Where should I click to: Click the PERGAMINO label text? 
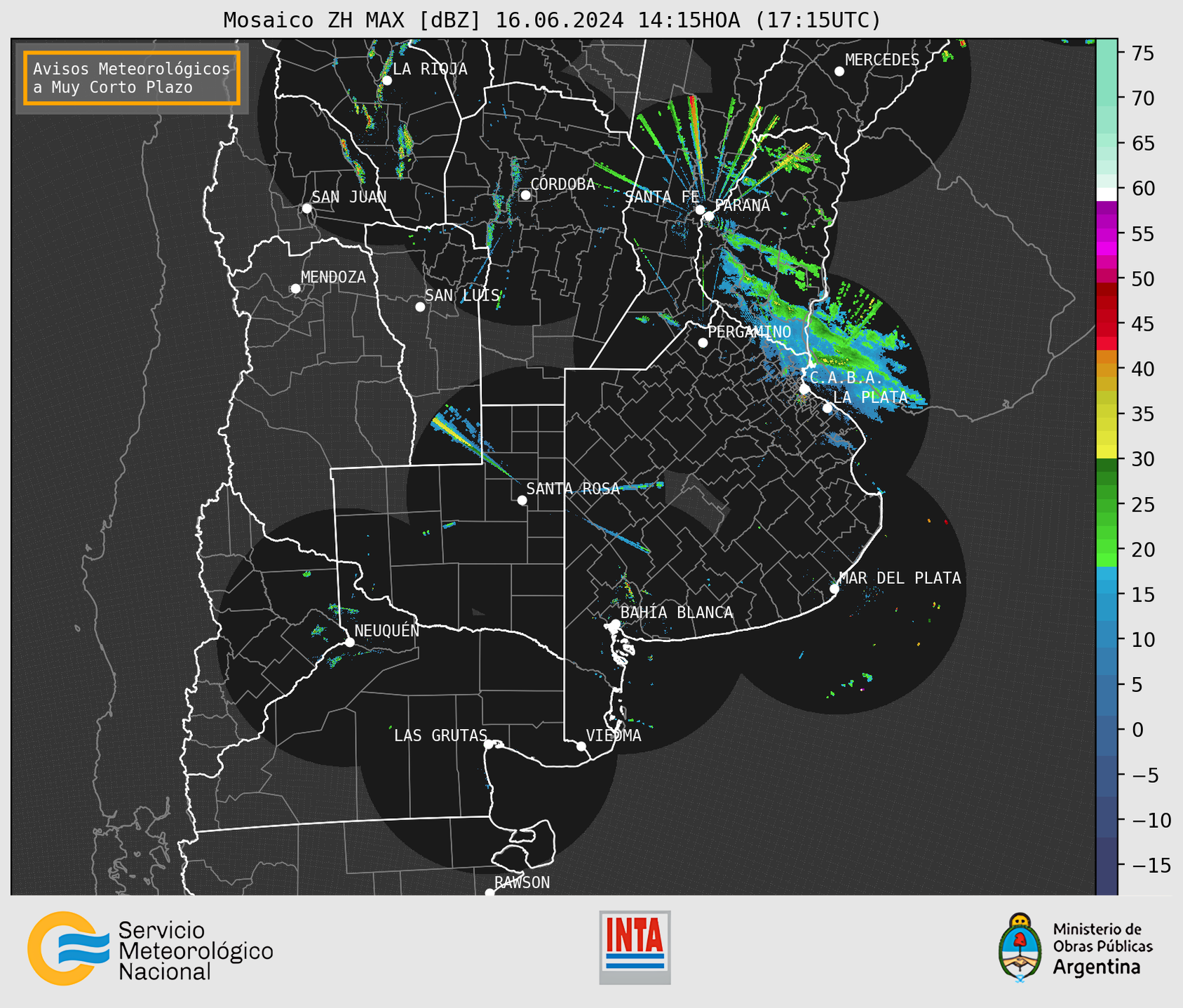pyautogui.click(x=749, y=332)
